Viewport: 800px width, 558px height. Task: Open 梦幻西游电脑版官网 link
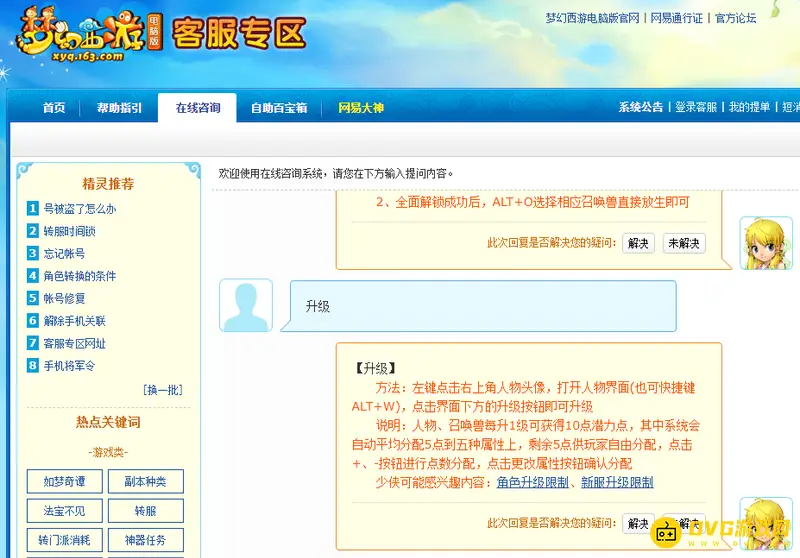(592, 18)
